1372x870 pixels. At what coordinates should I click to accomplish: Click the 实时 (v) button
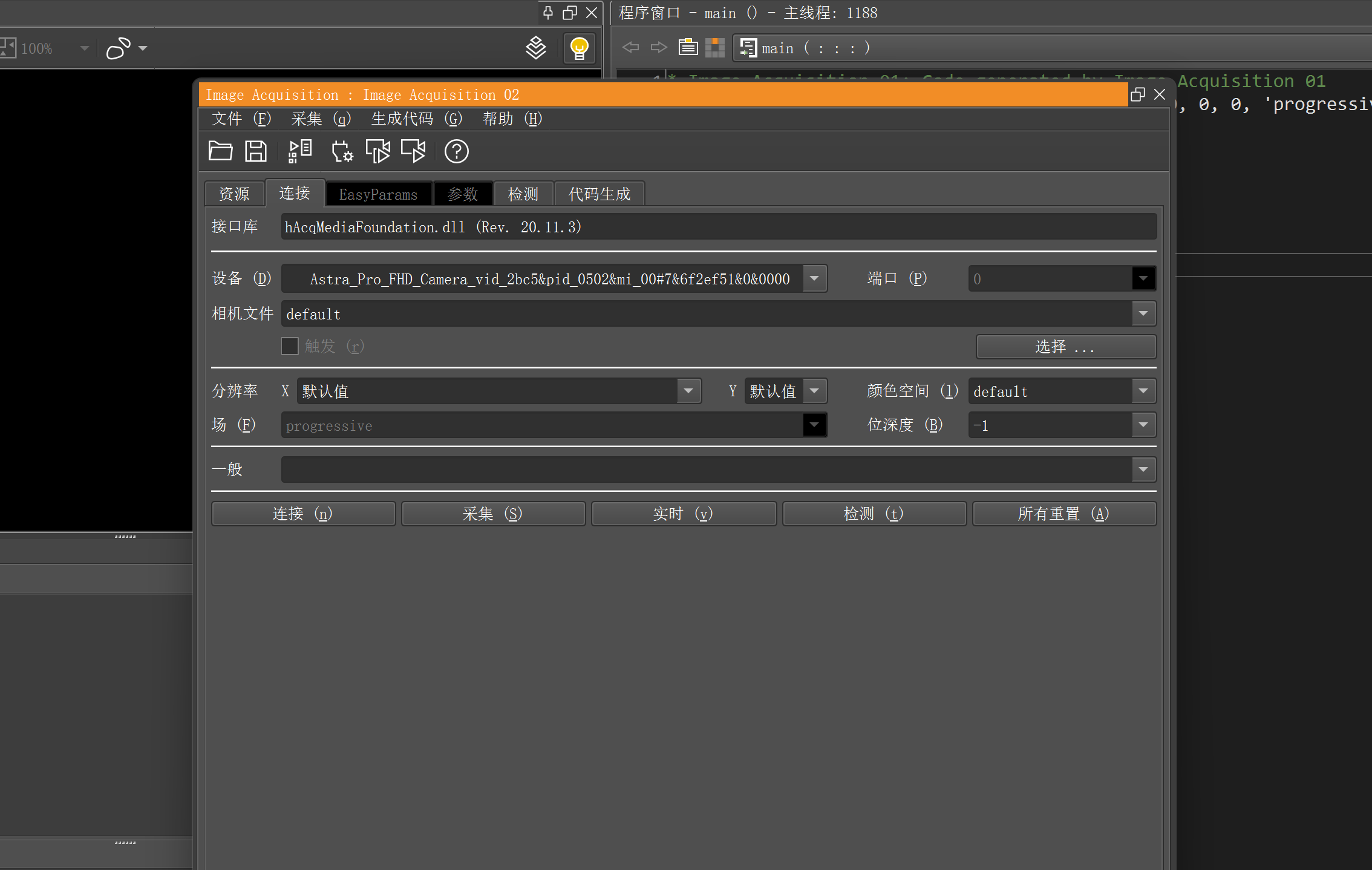(x=684, y=514)
